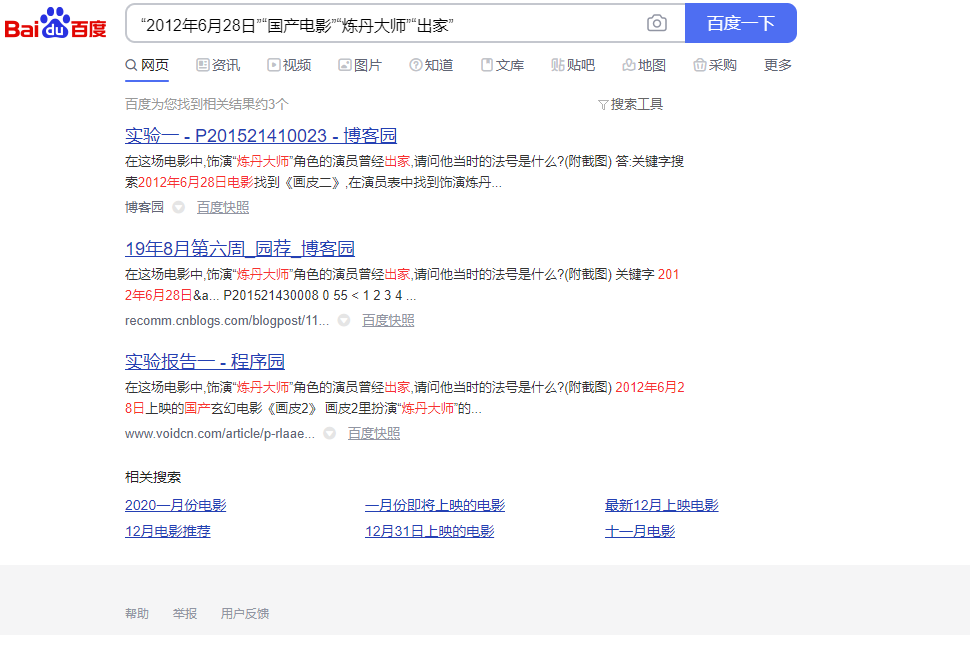The width and height of the screenshot is (970, 650).
Task: Open related search 12月电影推荐
Action: 168,531
